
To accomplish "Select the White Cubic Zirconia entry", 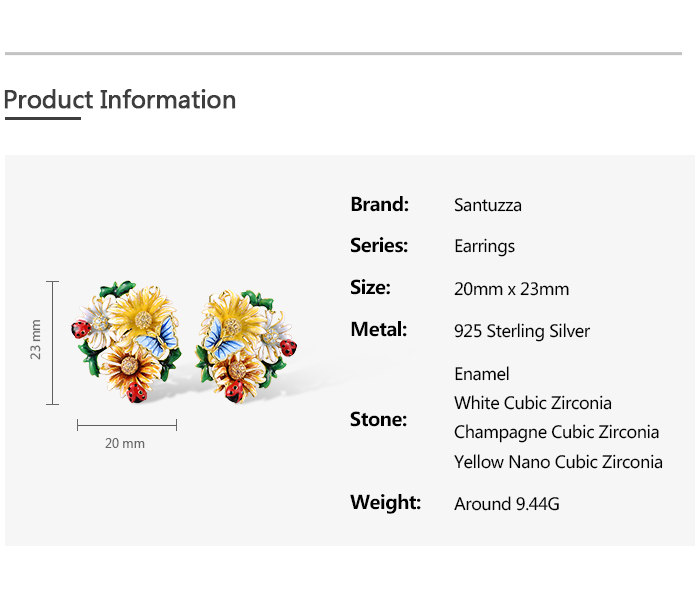I will (x=533, y=403).
